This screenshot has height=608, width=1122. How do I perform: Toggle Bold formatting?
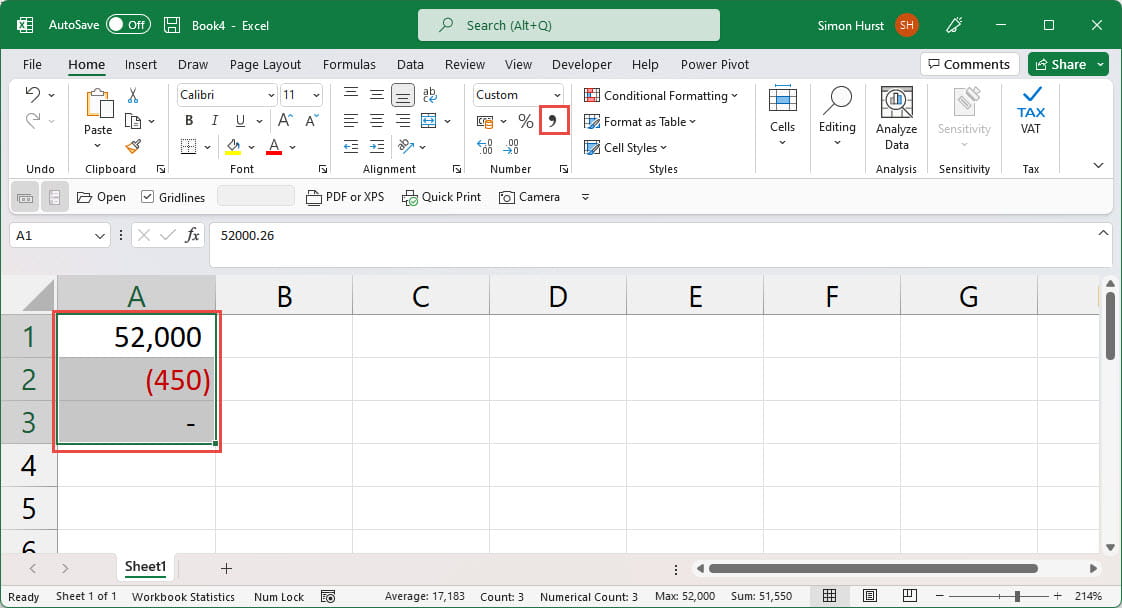click(188, 121)
